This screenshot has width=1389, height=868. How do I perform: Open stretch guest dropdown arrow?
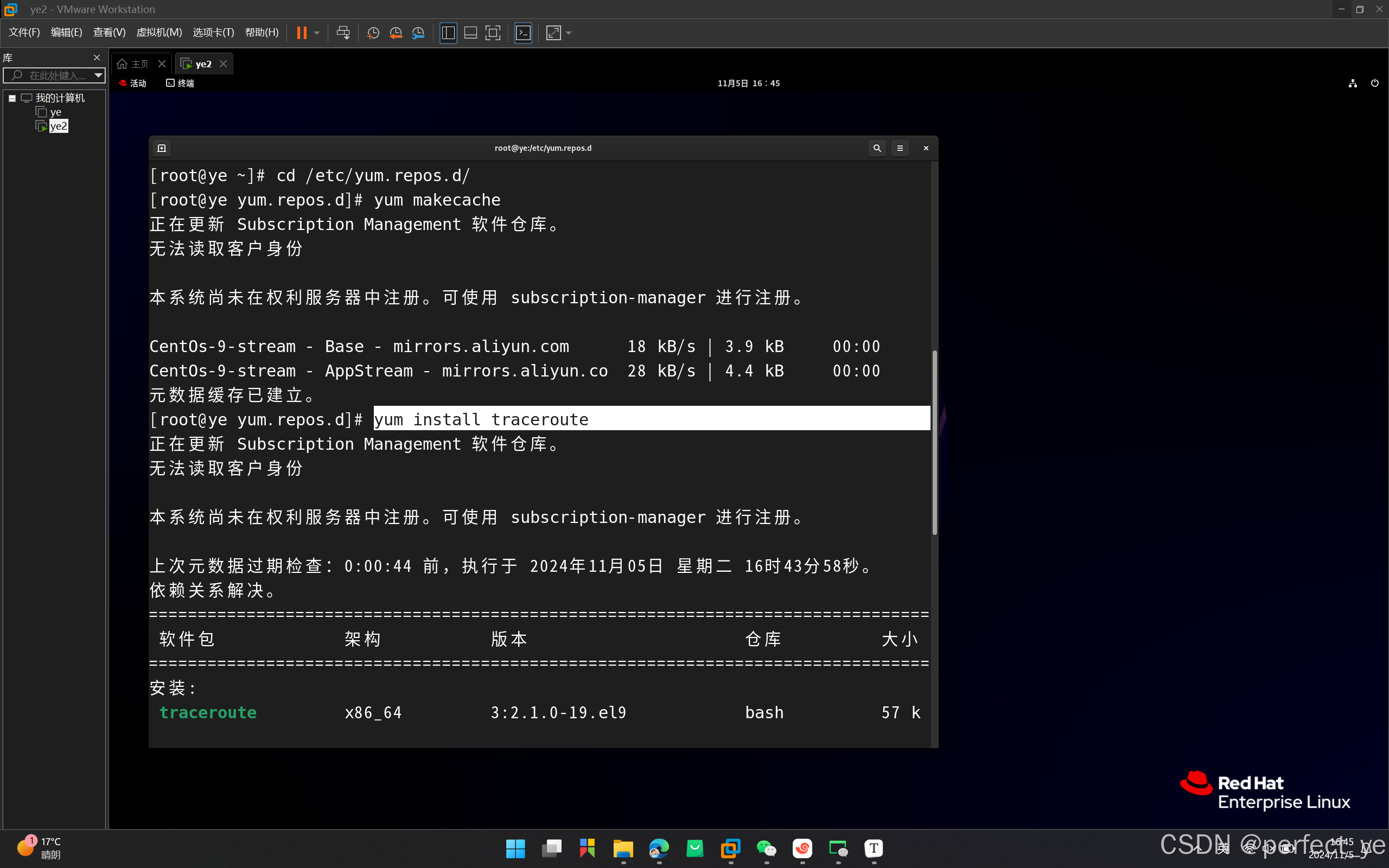[569, 33]
